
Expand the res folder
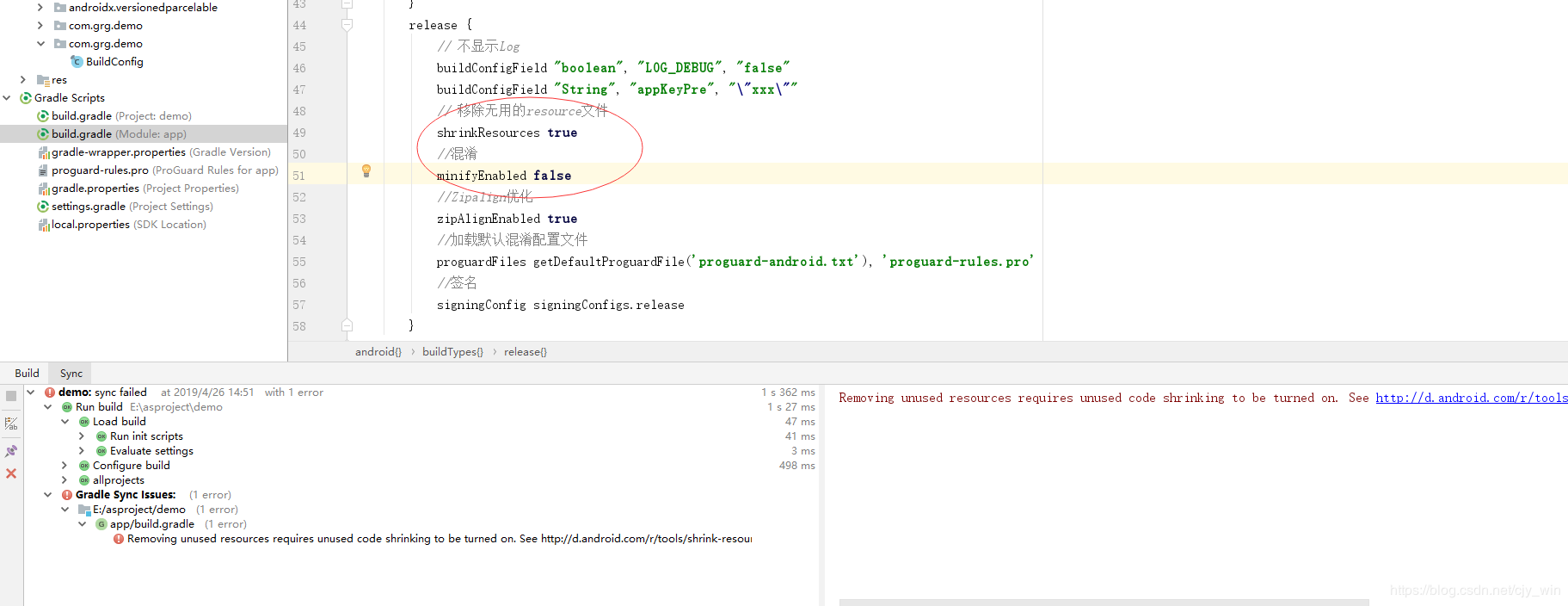23,80
